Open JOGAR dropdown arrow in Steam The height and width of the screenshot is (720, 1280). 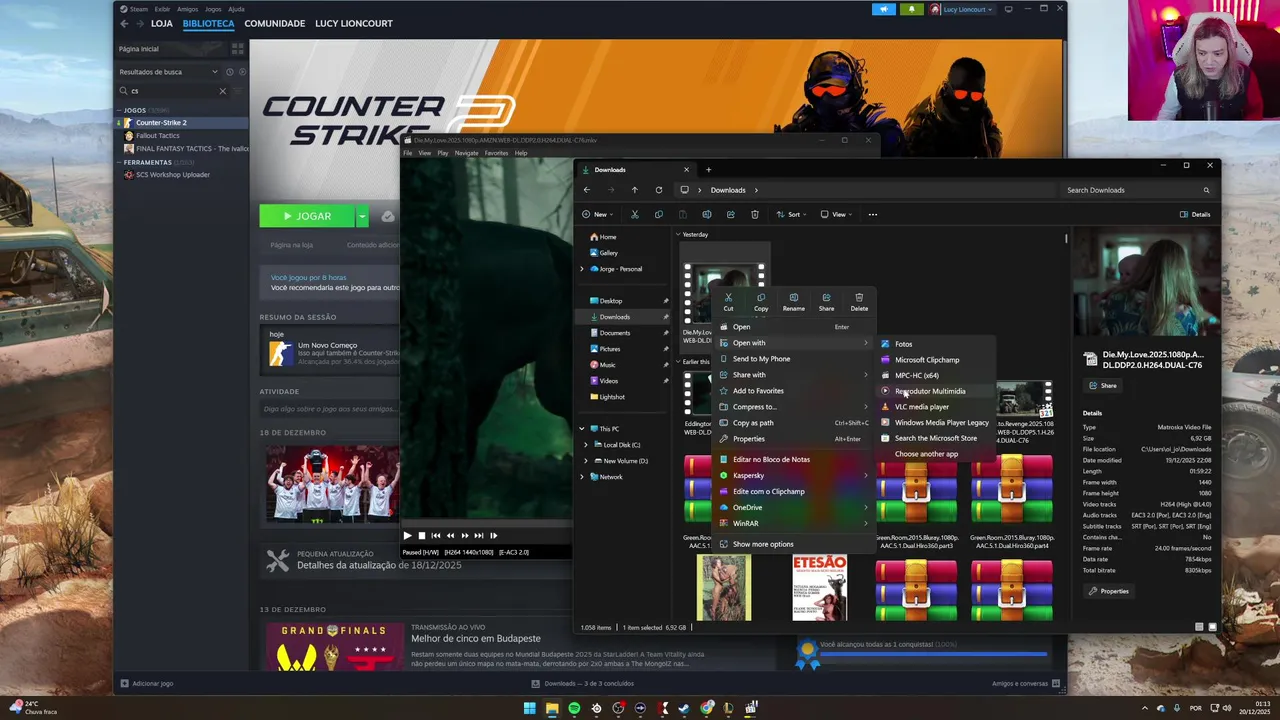pos(362,216)
